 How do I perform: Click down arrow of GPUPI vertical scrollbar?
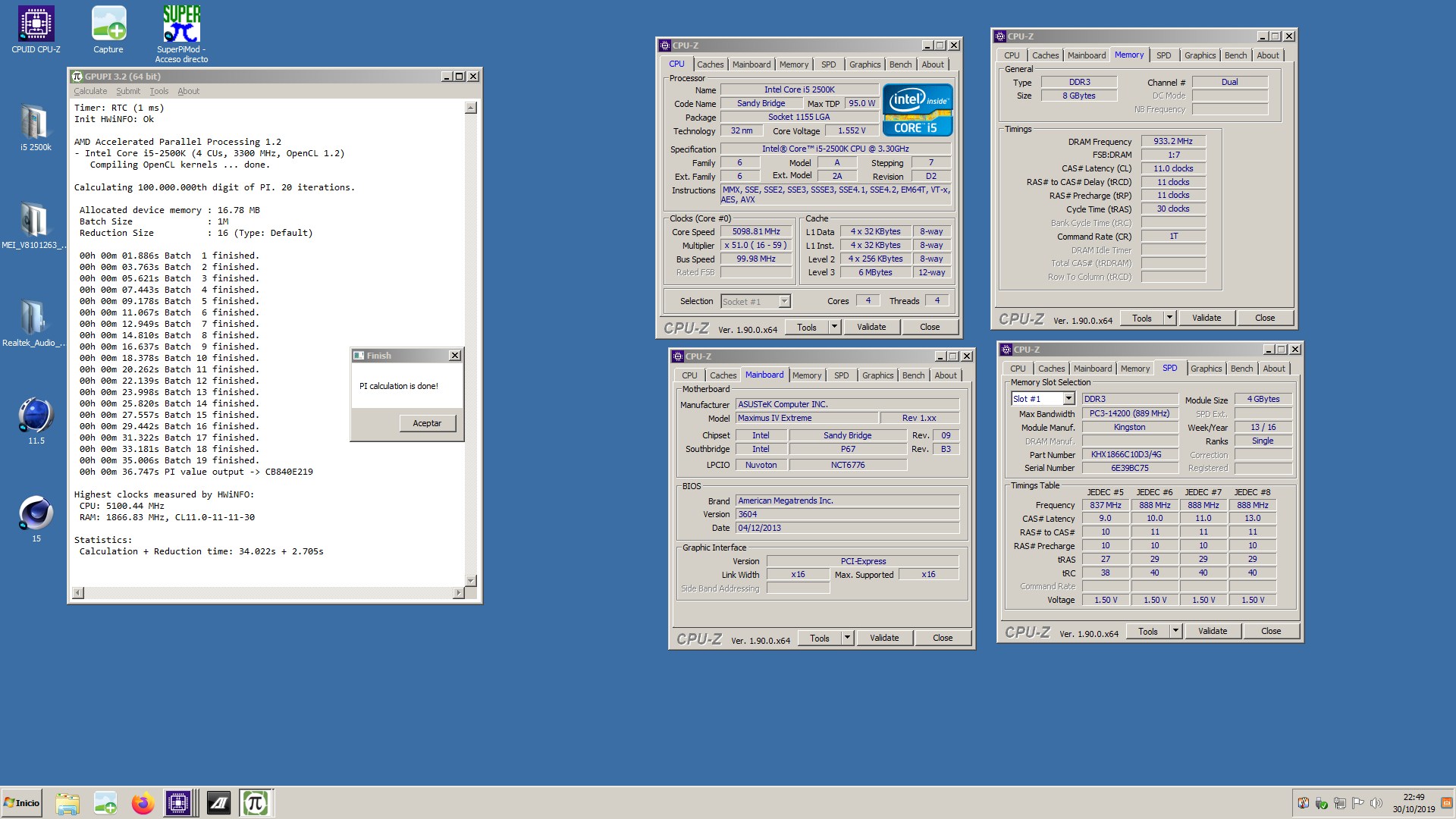[x=471, y=581]
